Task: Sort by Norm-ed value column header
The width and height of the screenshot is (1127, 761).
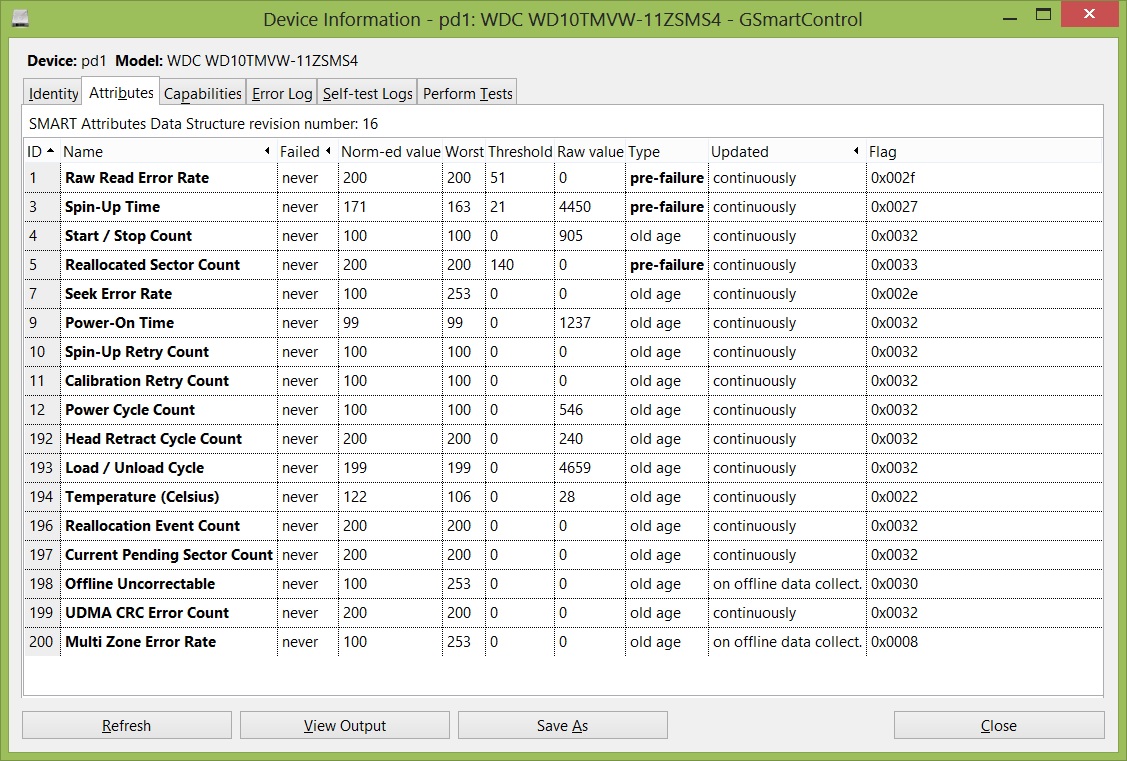Action: tap(390, 152)
